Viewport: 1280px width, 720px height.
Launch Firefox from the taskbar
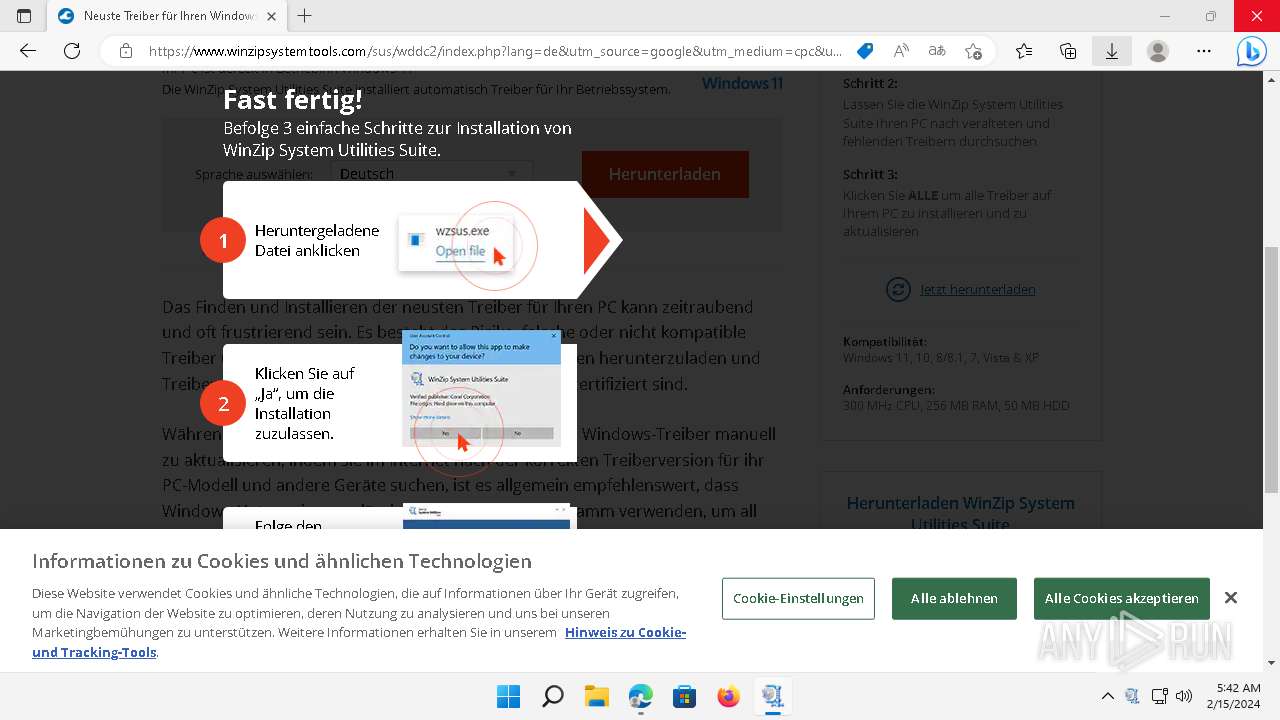pyautogui.click(x=728, y=696)
